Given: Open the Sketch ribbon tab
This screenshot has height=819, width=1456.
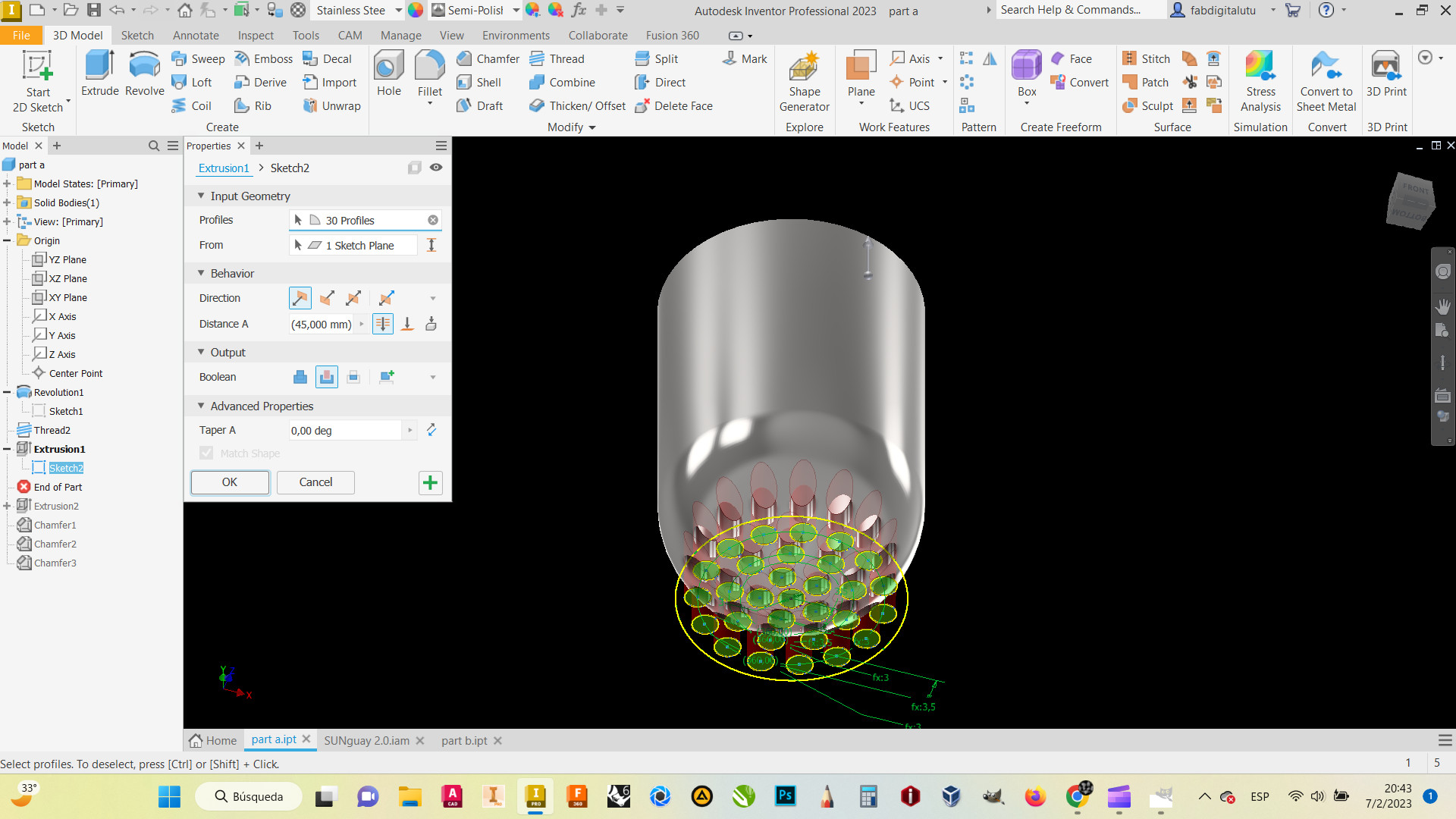Looking at the screenshot, I should (x=137, y=35).
